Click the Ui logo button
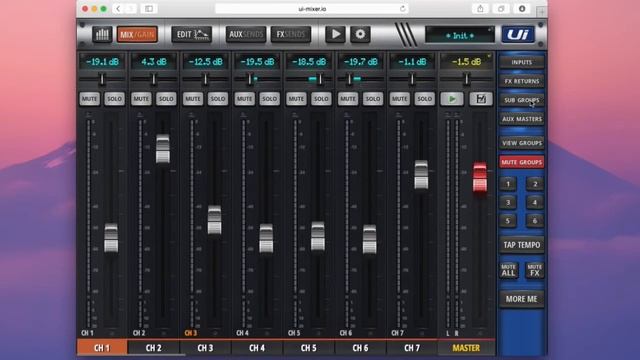Image resolution: width=640 pixels, height=360 pixels. [x=518, y=34]
